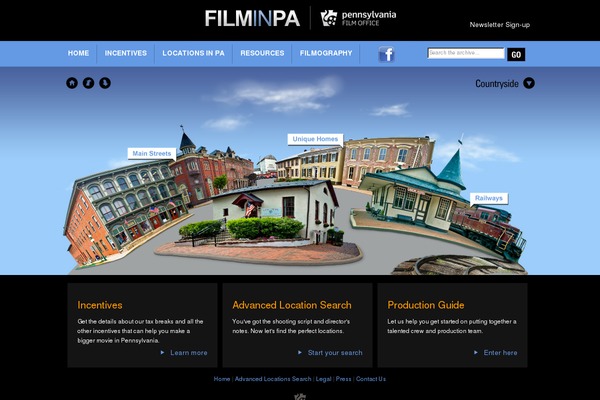Viewport: 600px width, 400px height.
Task: Click the footer Contact Us link
Action: click(371, 379)
